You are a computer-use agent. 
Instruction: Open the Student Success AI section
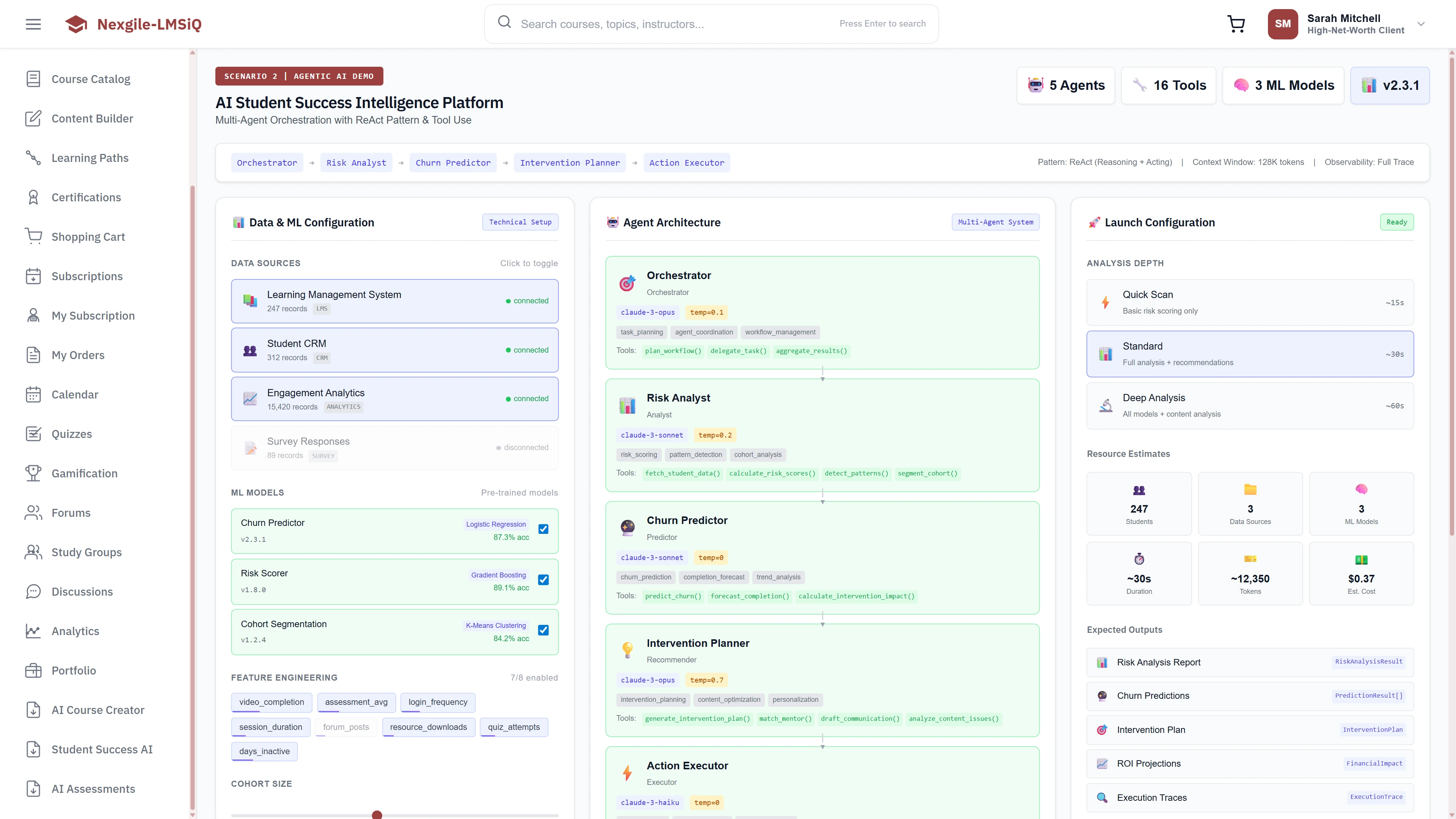coord(101,749)
